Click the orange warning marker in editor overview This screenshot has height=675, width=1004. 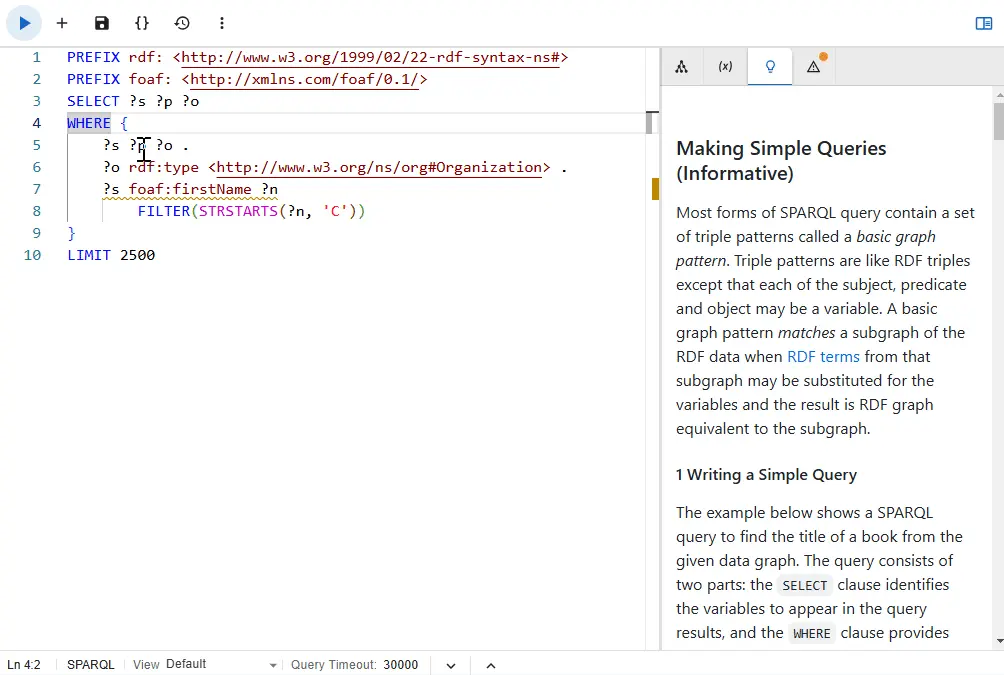(655, 189)
